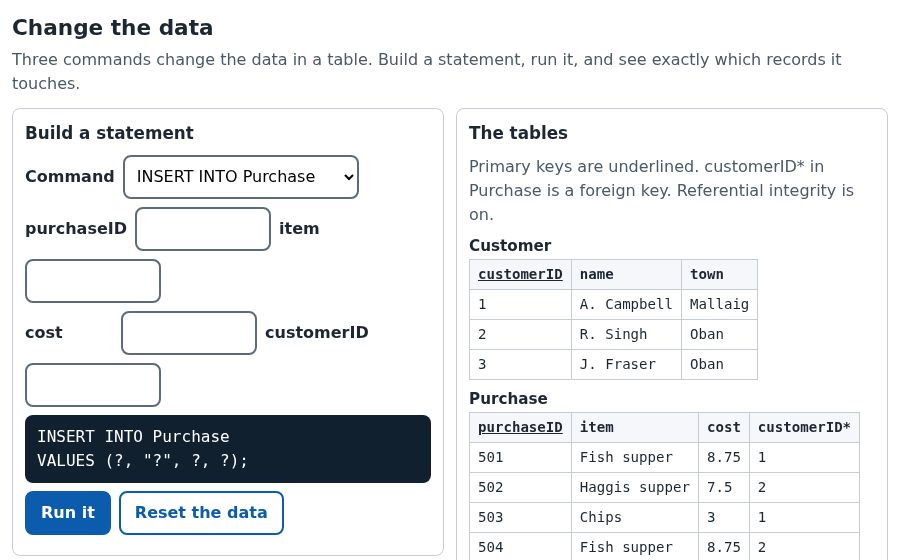Select the purchaseID header in the Purchase table
Image resolution: width=900 pixels, height=560 pixels.
[520, 427]
